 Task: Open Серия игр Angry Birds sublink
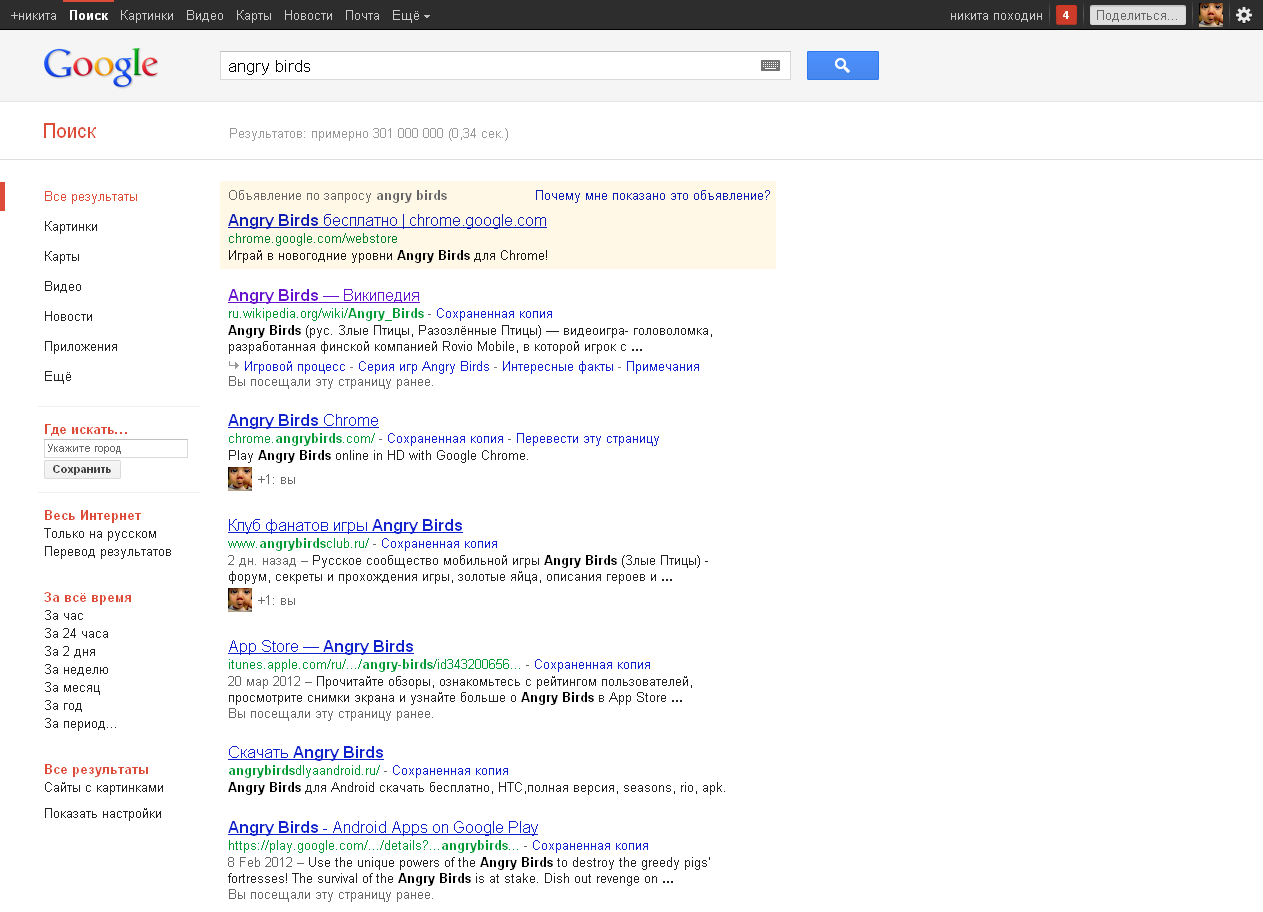click(x=424, y=367)
